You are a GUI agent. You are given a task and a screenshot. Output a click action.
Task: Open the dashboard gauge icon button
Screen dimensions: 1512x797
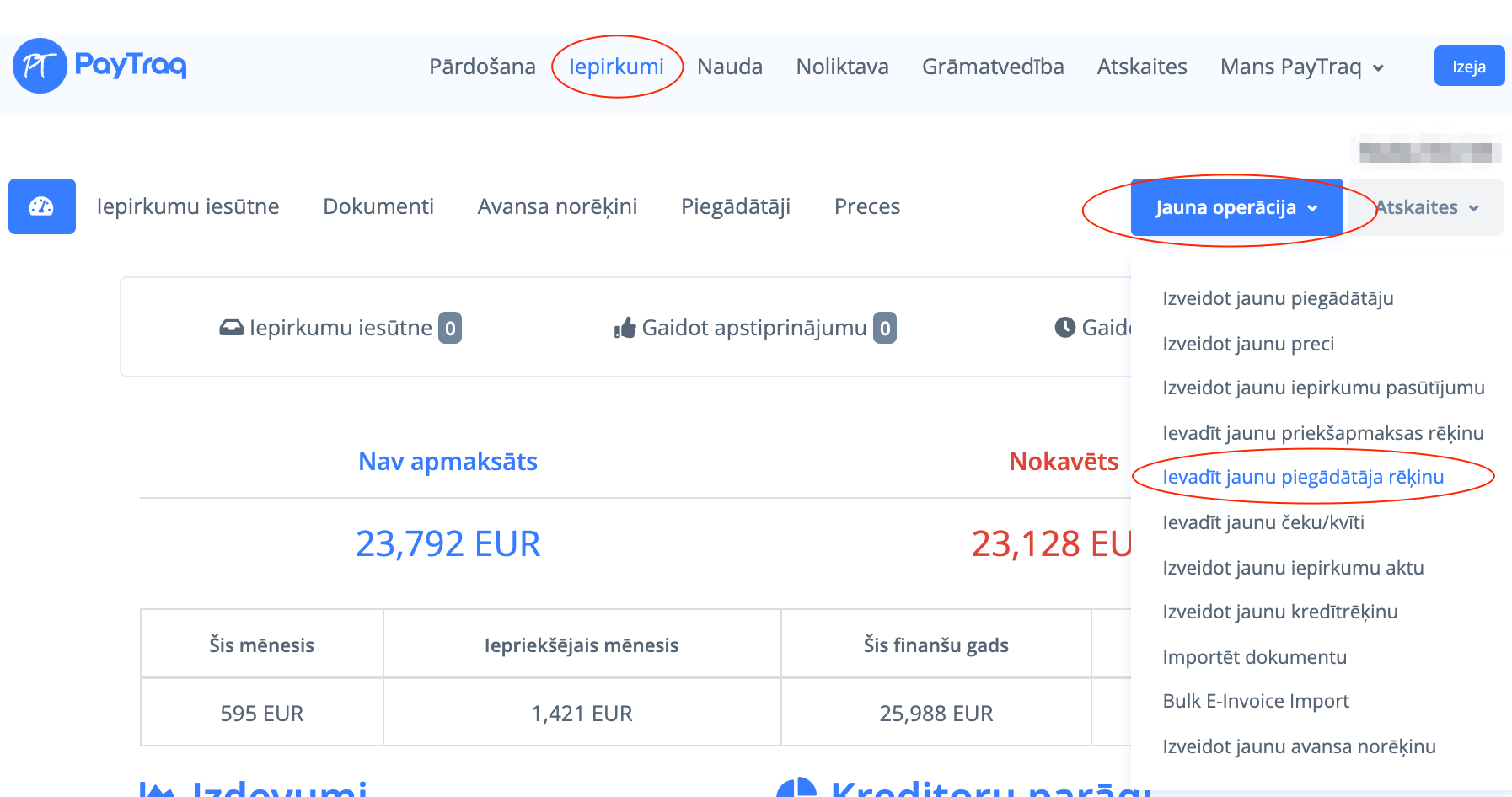click(42, 206)
